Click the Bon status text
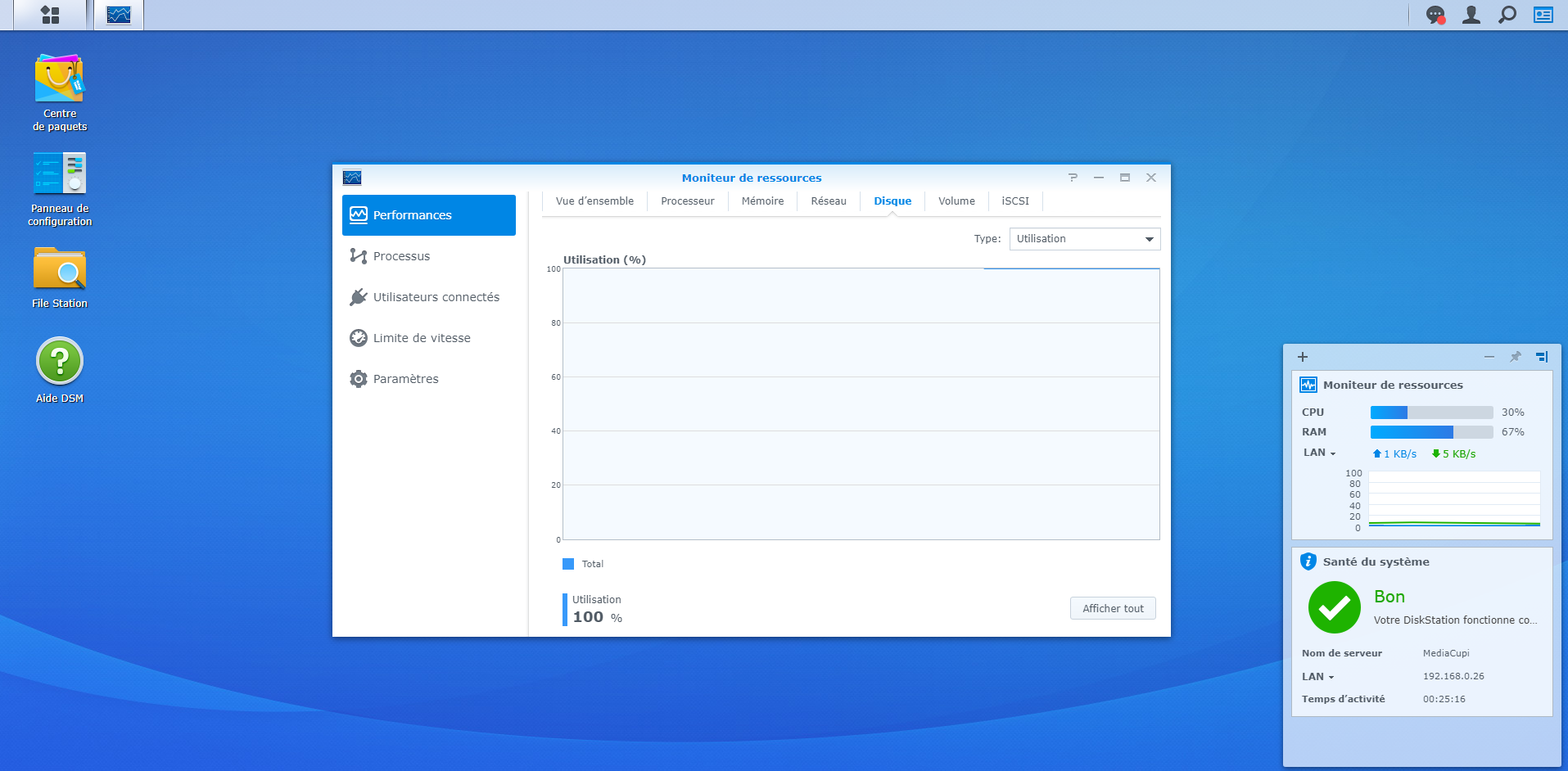The image size is (1568, 771). point(1390,597)
